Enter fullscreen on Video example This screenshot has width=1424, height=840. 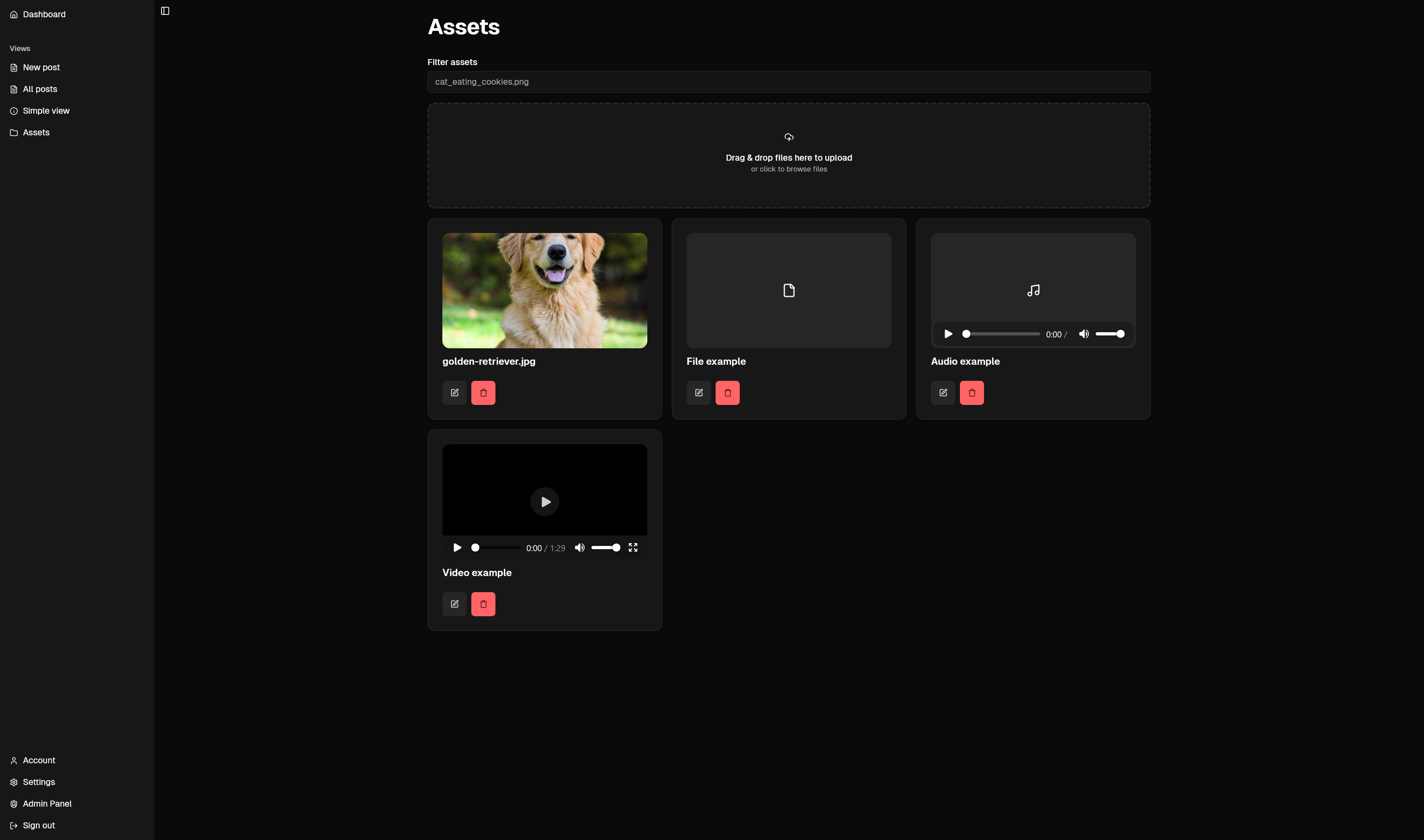pyautogui.click(x=633, y=548)
